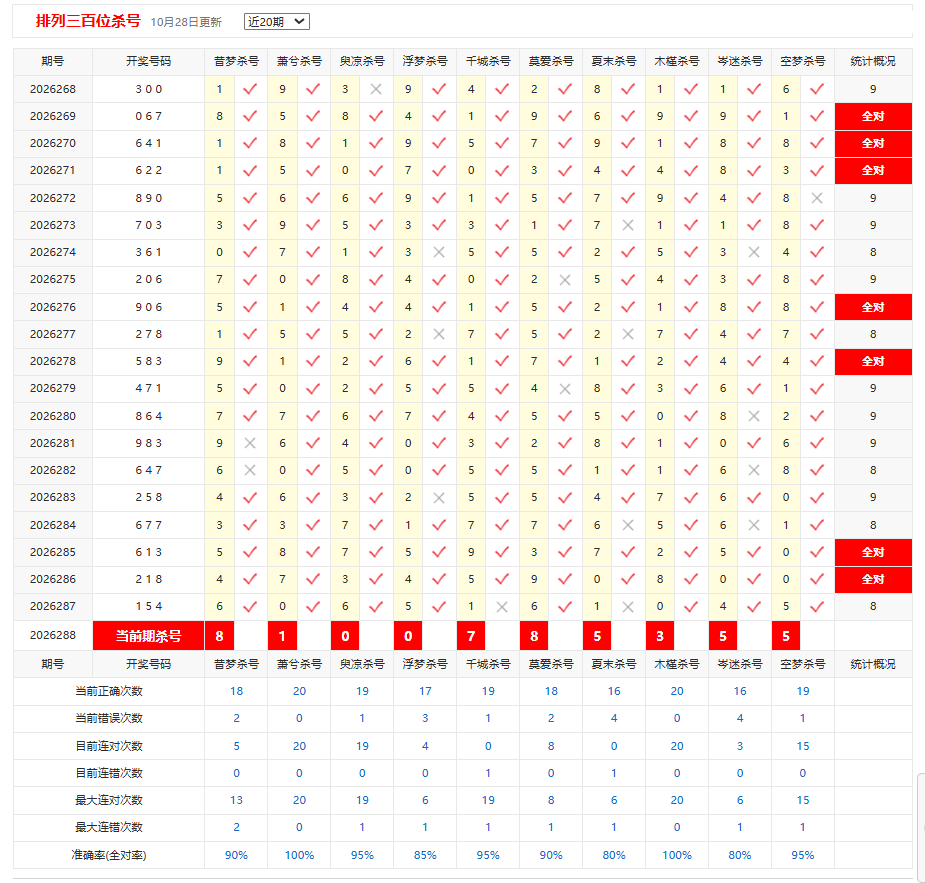Click the 10月28日更新 update date text
The height and width of the screenshot is (883, 925).
click(186, 22)
